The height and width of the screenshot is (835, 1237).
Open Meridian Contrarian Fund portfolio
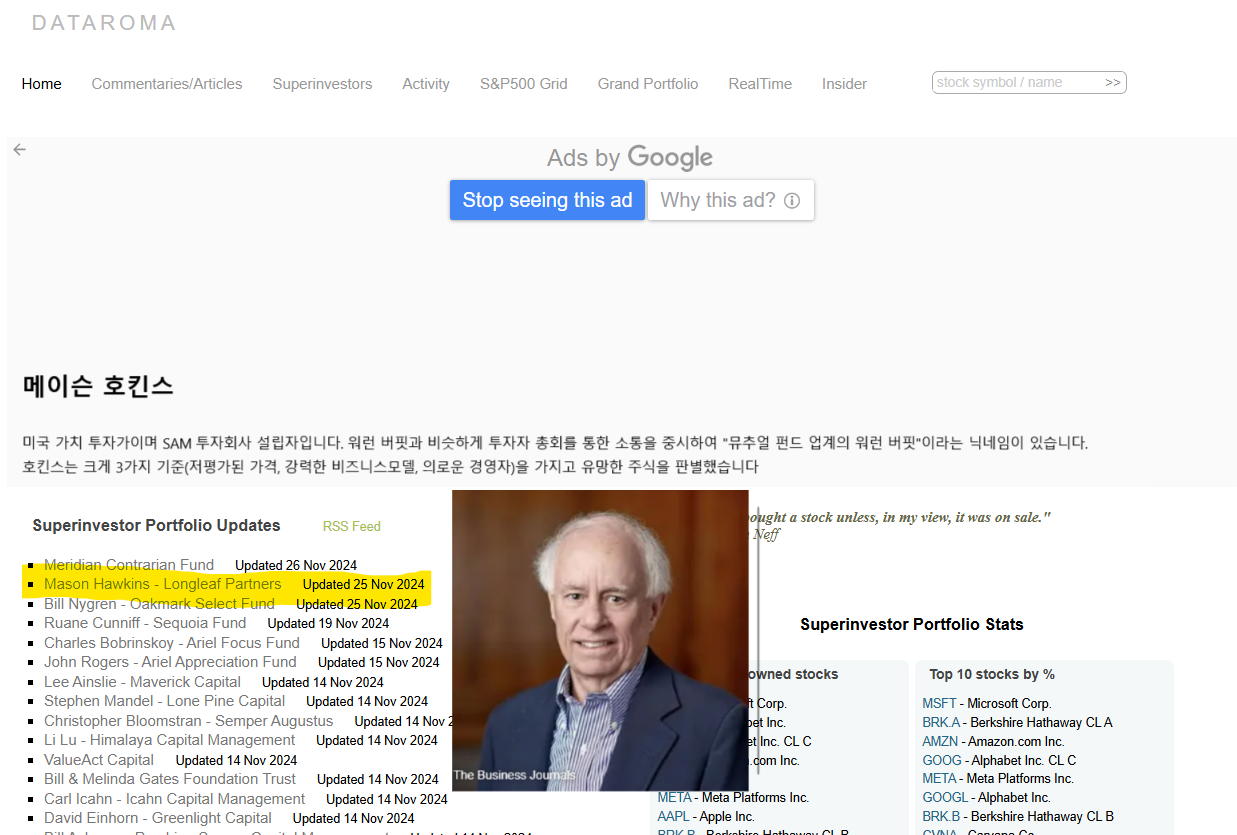coord(129,565)
